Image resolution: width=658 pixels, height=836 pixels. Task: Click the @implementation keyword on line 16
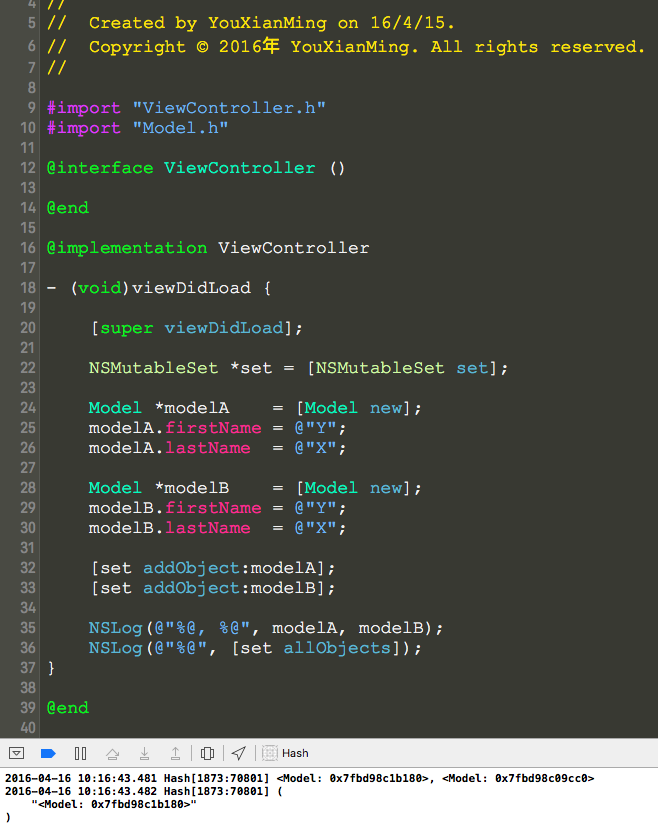[127, 248]
